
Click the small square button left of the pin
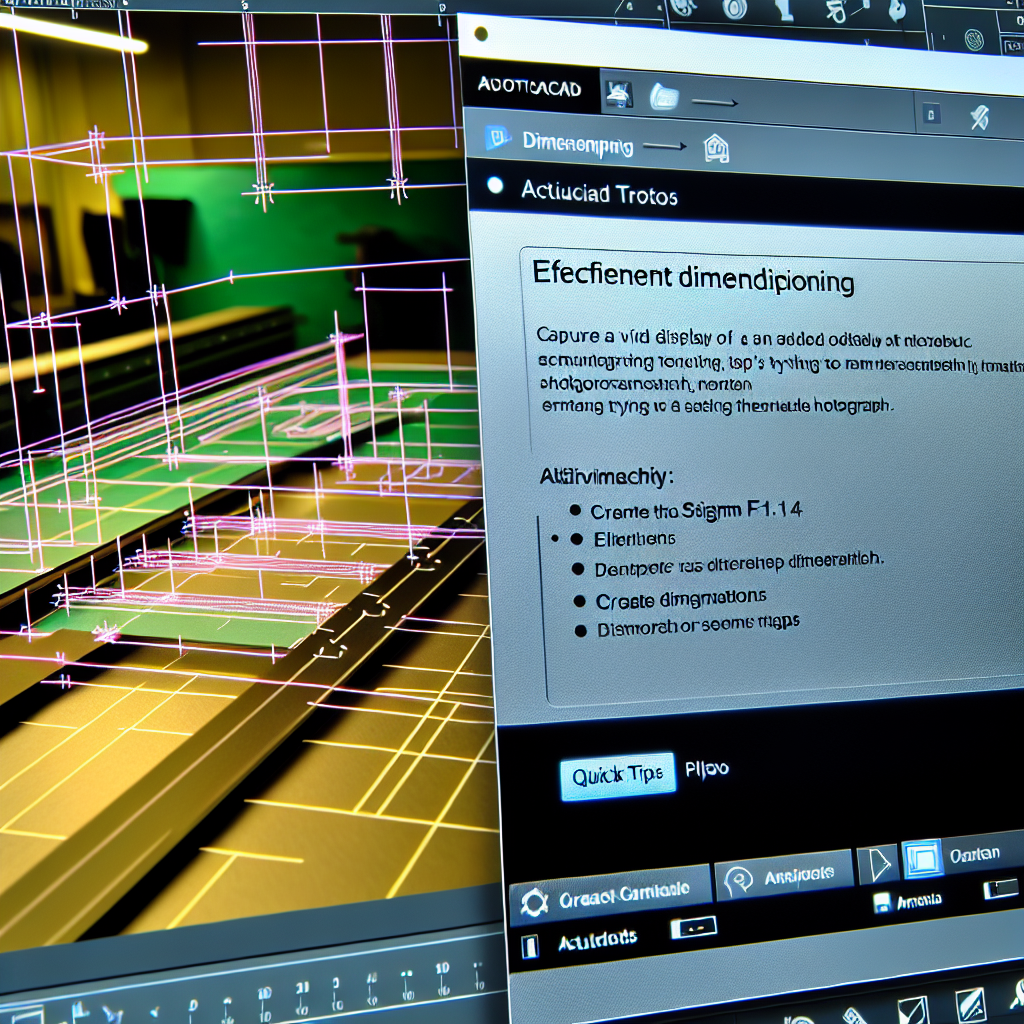pos(931,114)
